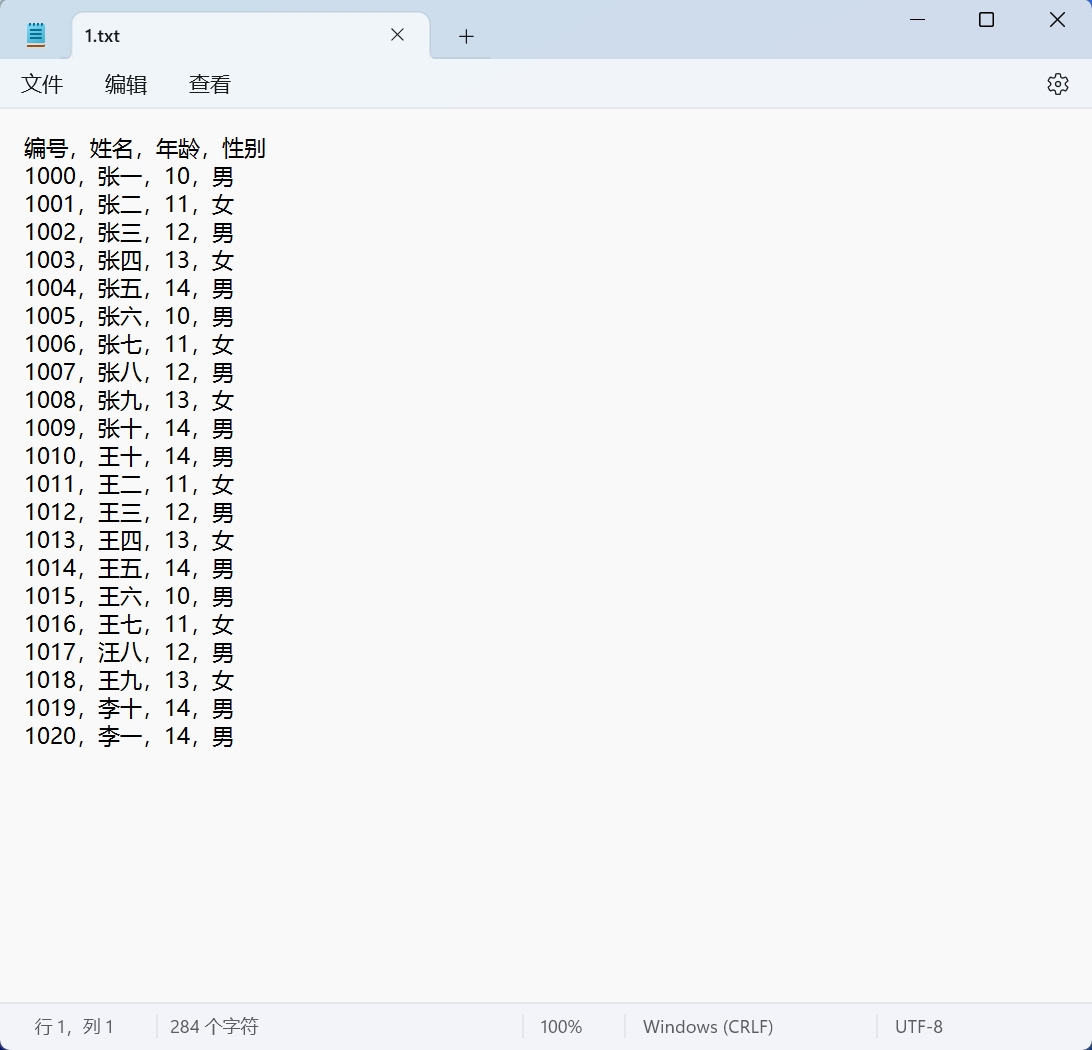Image resolution: width=1092 pixels, height=1050 pixels.
Task: Click the 284 个字符 character count
Action: tap(213, 1026)
